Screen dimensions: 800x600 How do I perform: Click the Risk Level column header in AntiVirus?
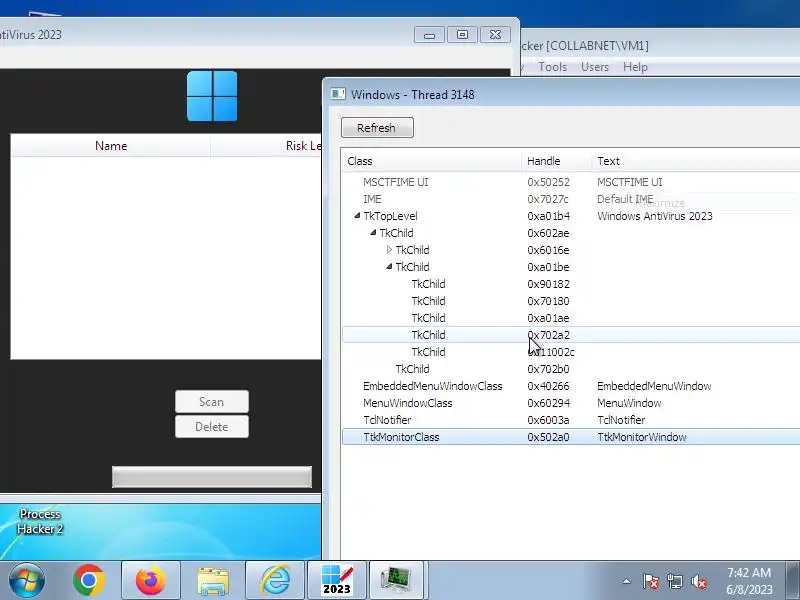tap(266, 146)
